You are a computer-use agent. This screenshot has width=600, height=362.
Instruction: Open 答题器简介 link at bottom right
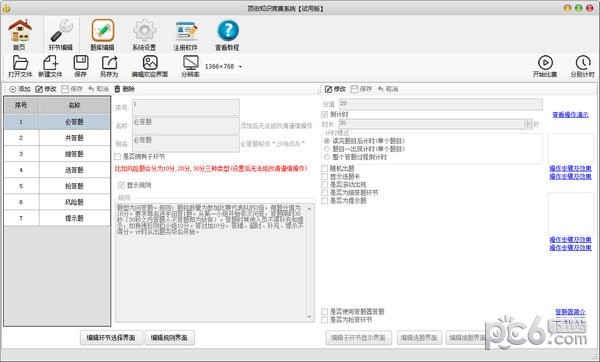click(570, 312)
